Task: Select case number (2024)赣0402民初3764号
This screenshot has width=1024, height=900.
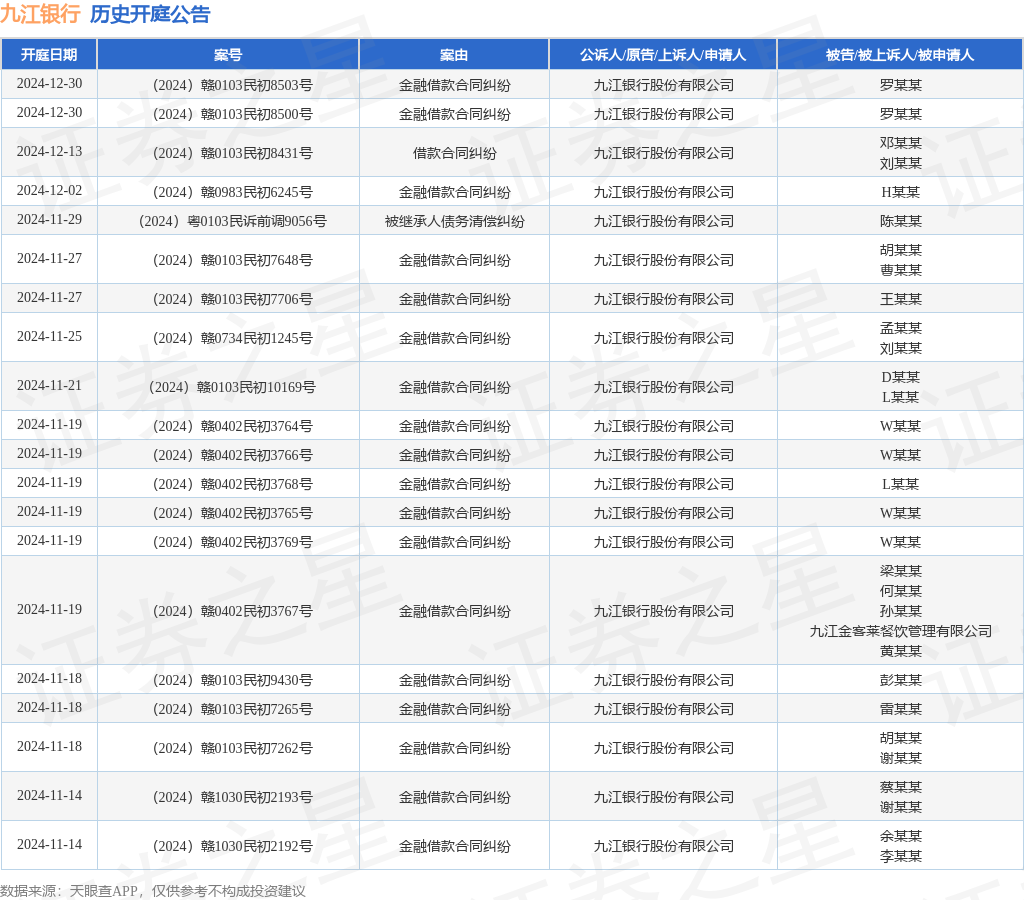Action: [x=232, y=426]
